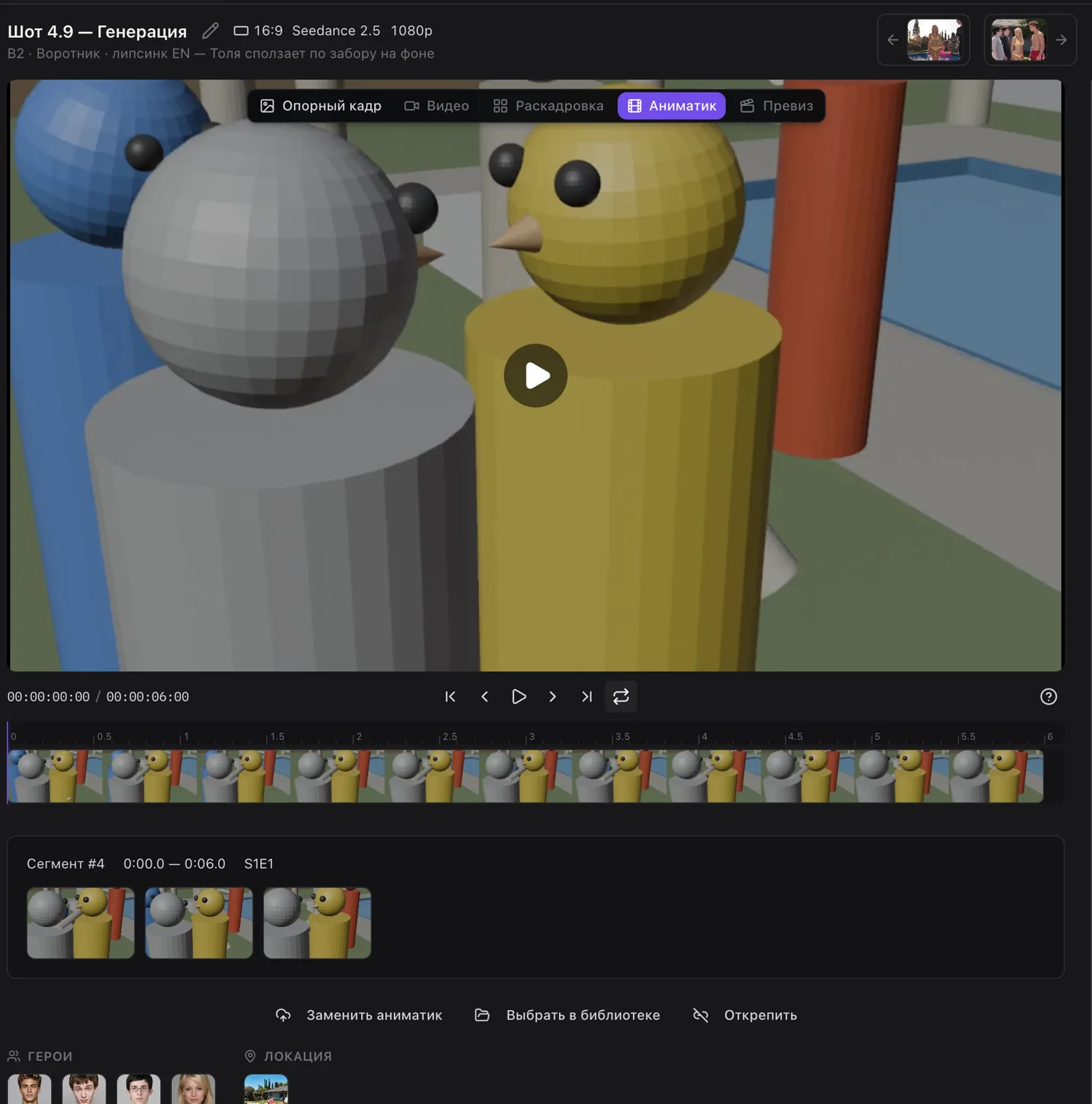Go to the previous shot thumbnail arrow
This screenshot has width=1092, height=1104.
893,40
